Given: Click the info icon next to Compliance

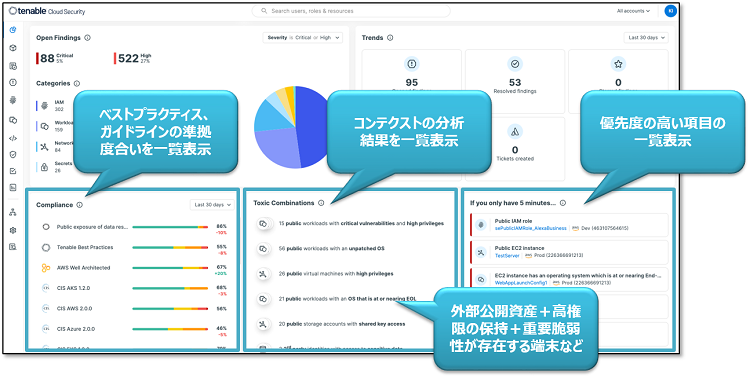Looking at the screenshot, I should pos(79,205).
